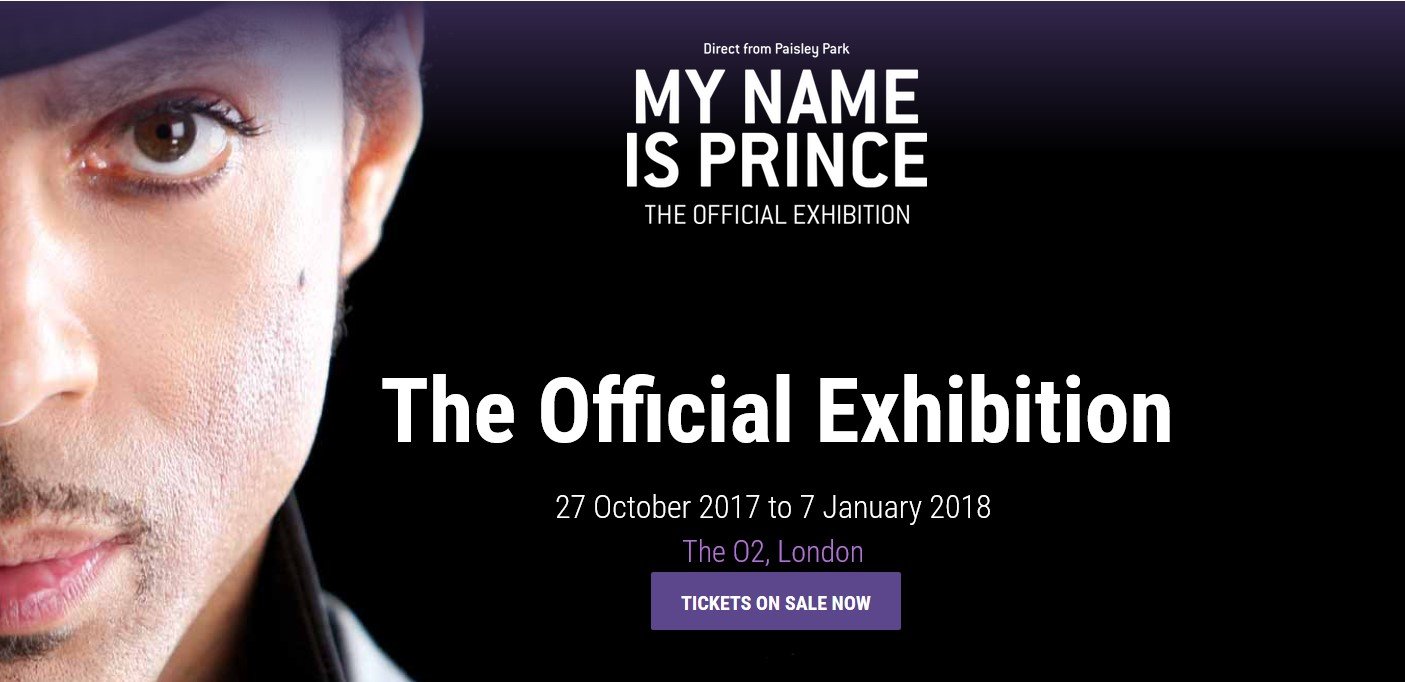Click the 7 January 2018 end date

tap(895, 507)
